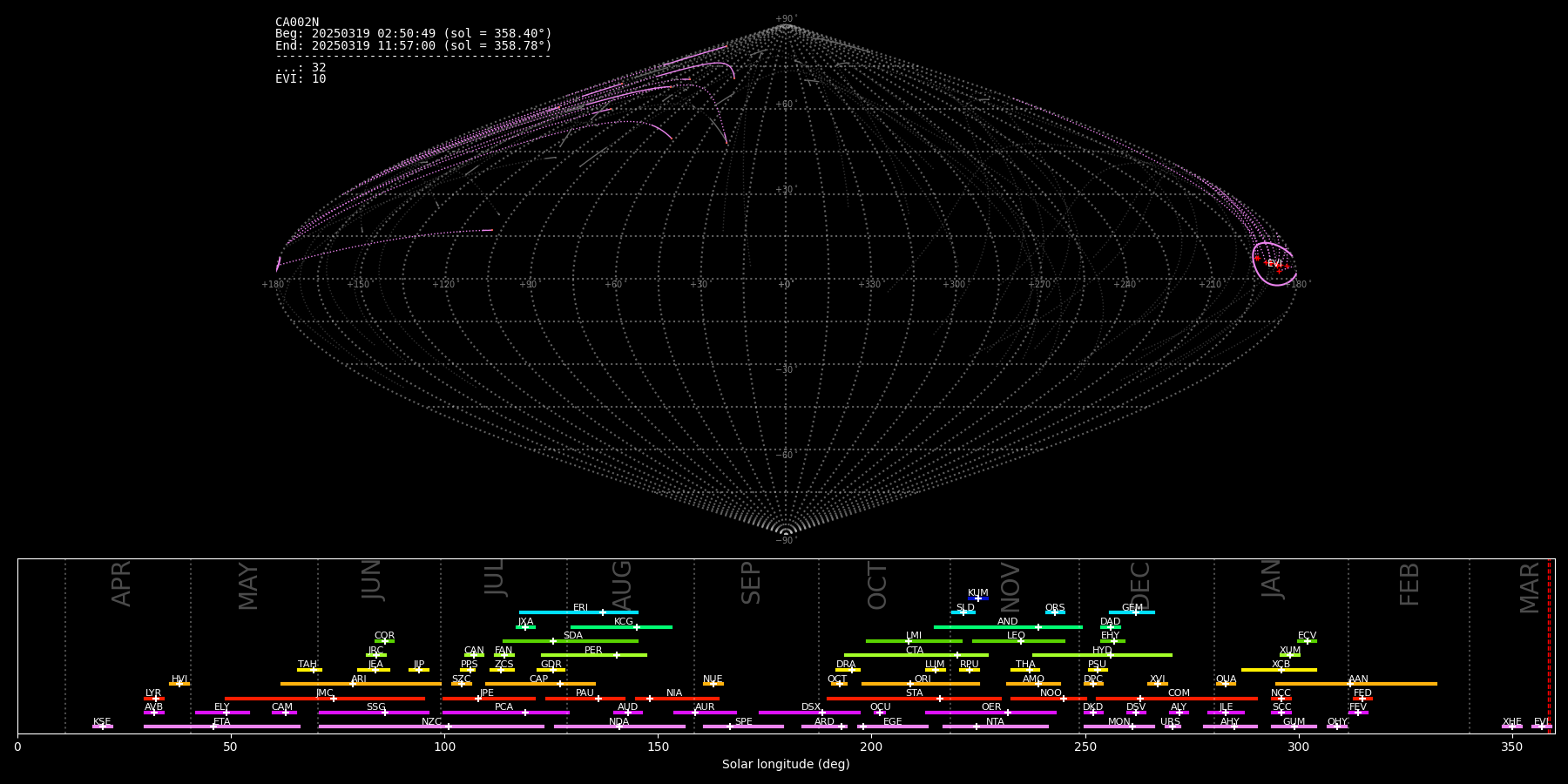This screenshot has width=1568, height=784.
Task: Select the FEB month label
Action: [1409, 585]
